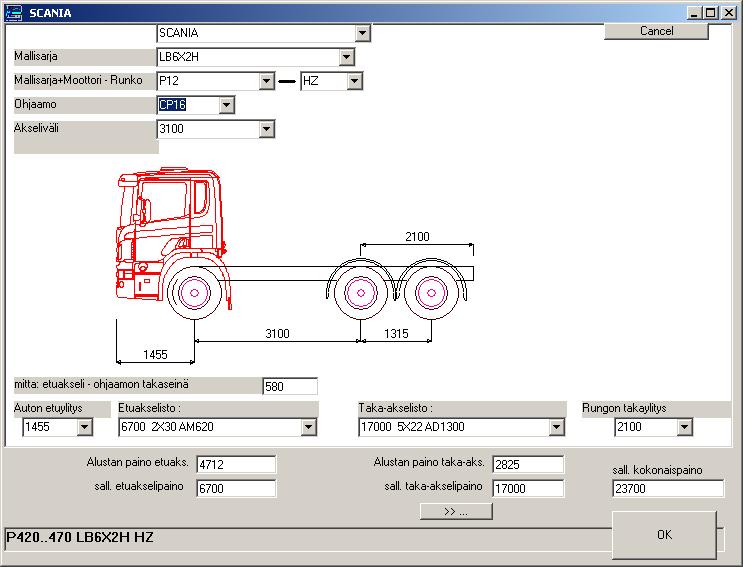Click the Ohjaamo label

point(35,104)
